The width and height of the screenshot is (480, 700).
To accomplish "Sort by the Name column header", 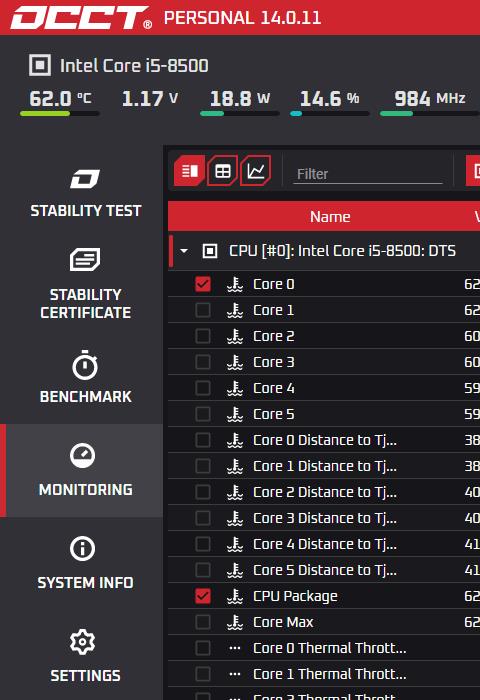I will (x=330, y=217).
